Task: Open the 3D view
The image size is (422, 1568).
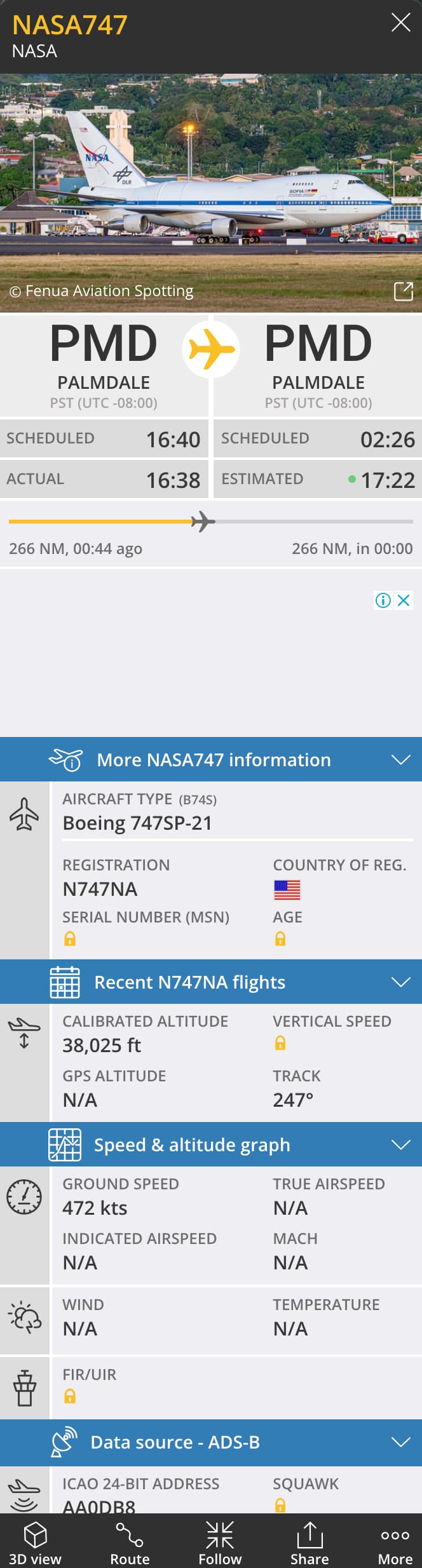Action: click(x=35, y=1543)
